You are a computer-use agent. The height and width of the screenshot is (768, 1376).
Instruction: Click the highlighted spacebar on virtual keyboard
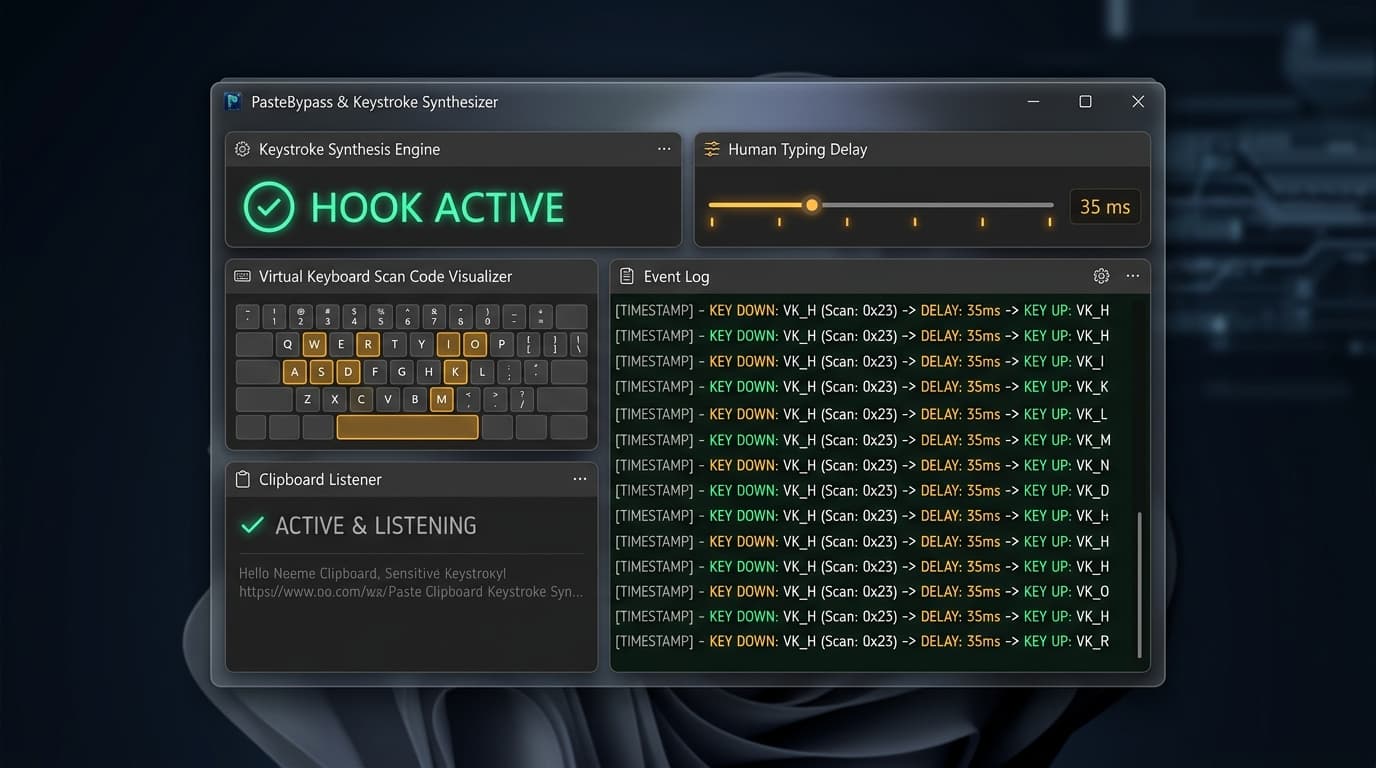[407, 427]
